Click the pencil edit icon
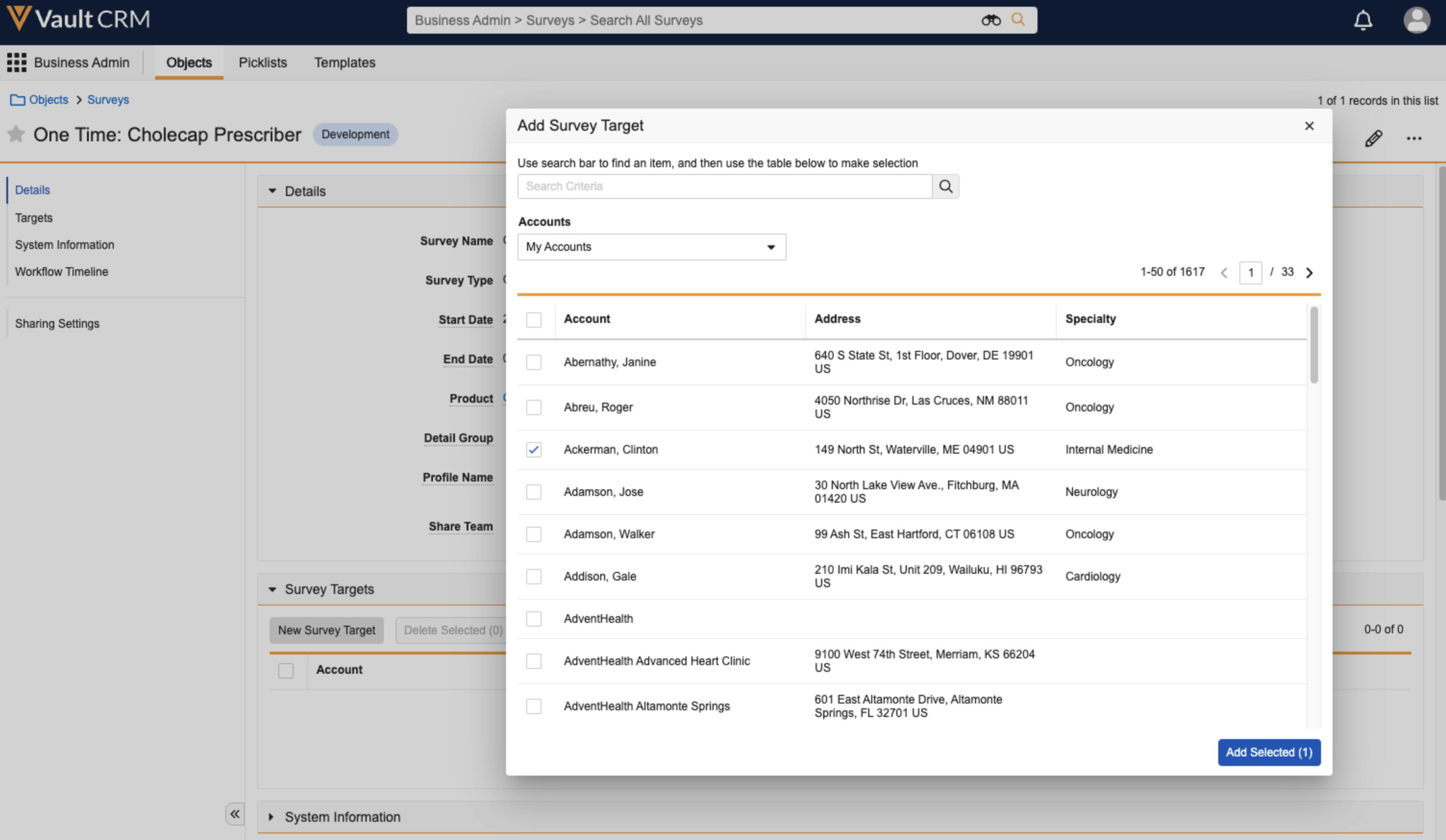 point(1373,138)
